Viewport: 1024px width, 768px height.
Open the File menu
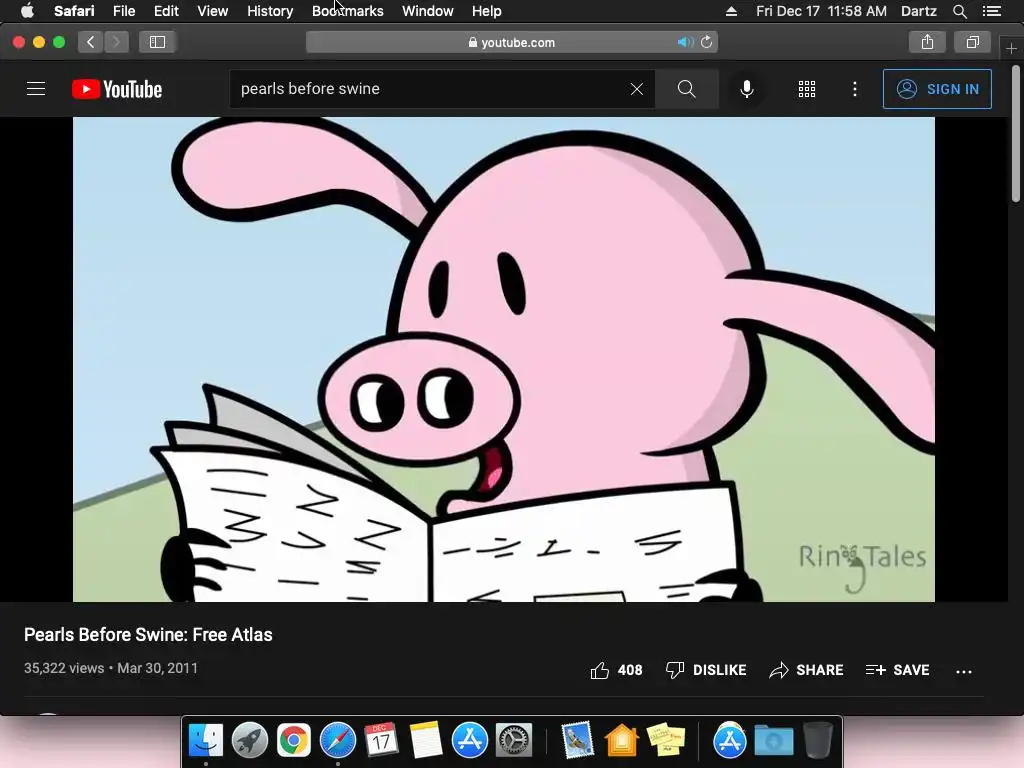point(123,11)
